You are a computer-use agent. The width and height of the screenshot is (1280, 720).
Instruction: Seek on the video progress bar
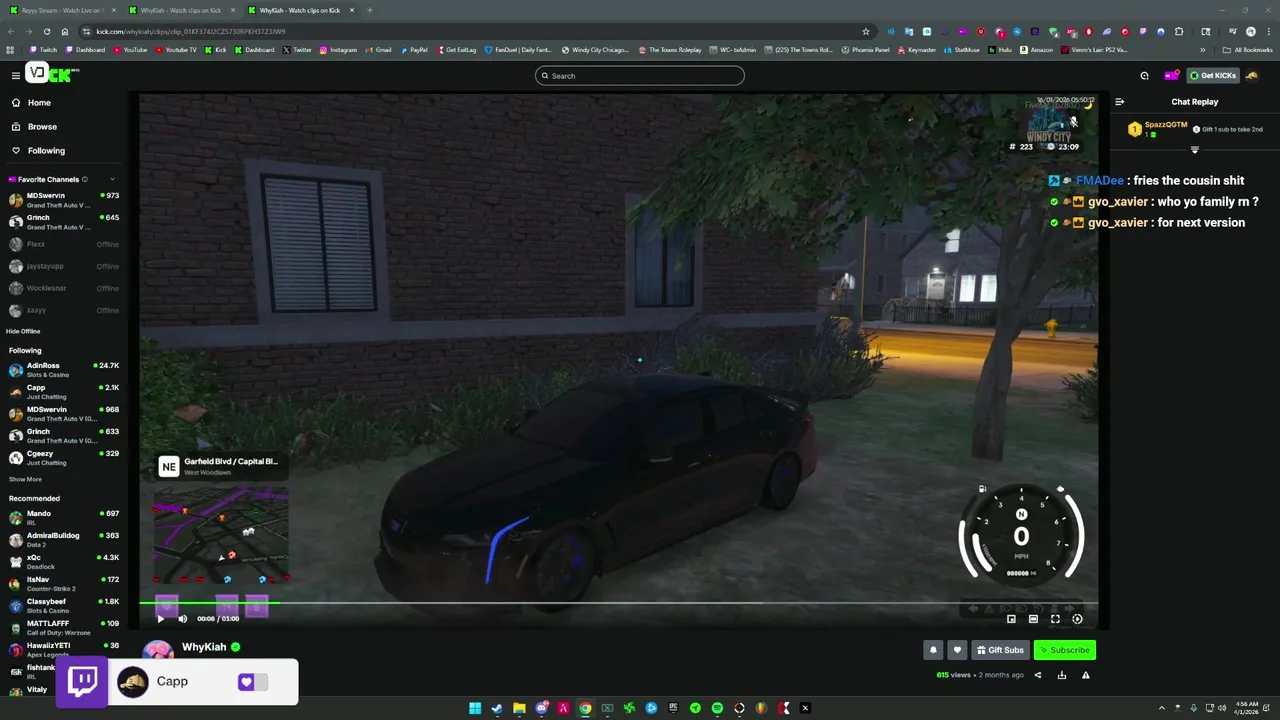tap(618, 603)
